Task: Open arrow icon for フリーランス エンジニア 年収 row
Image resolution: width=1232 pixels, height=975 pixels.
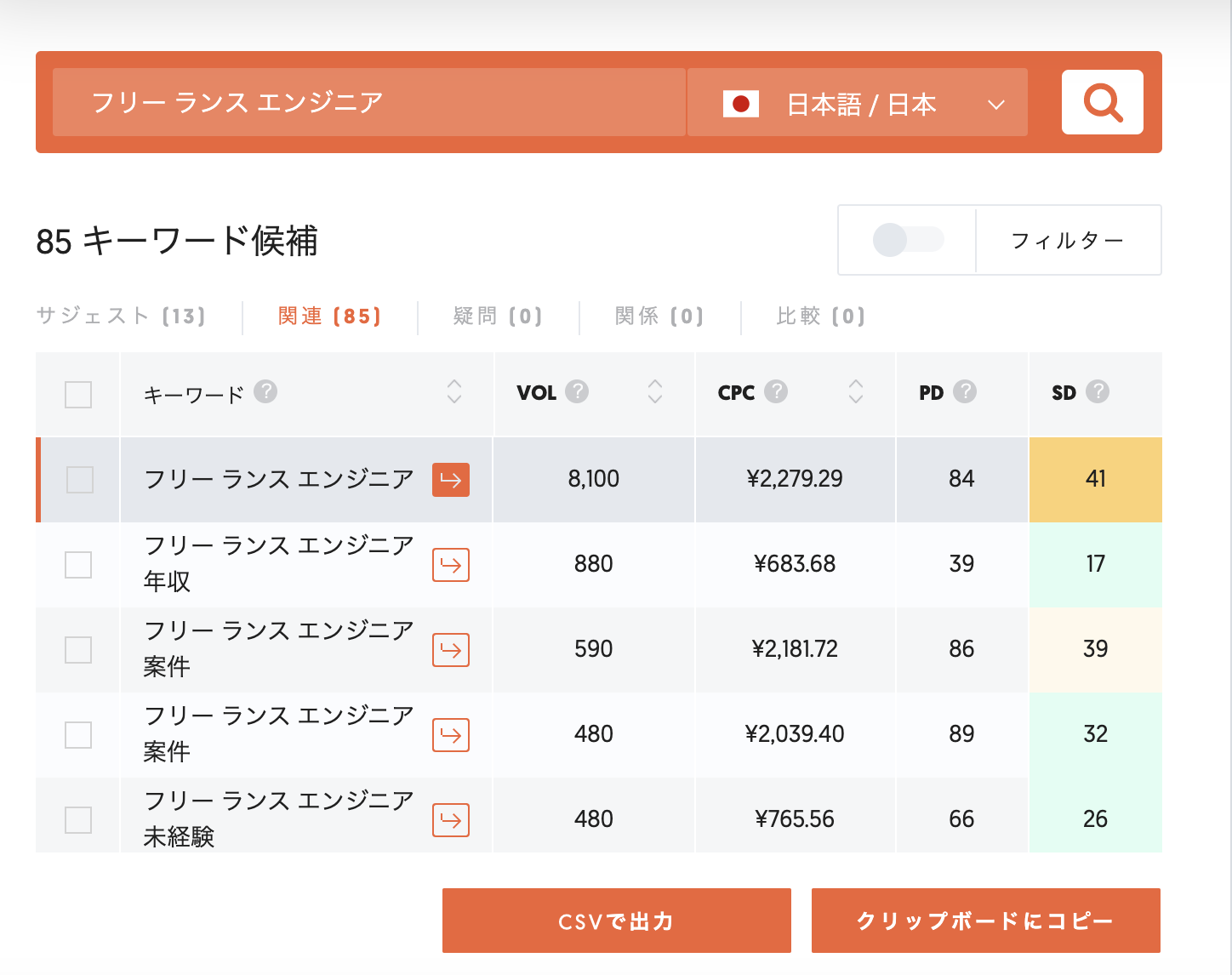Action: pos(450,565)
